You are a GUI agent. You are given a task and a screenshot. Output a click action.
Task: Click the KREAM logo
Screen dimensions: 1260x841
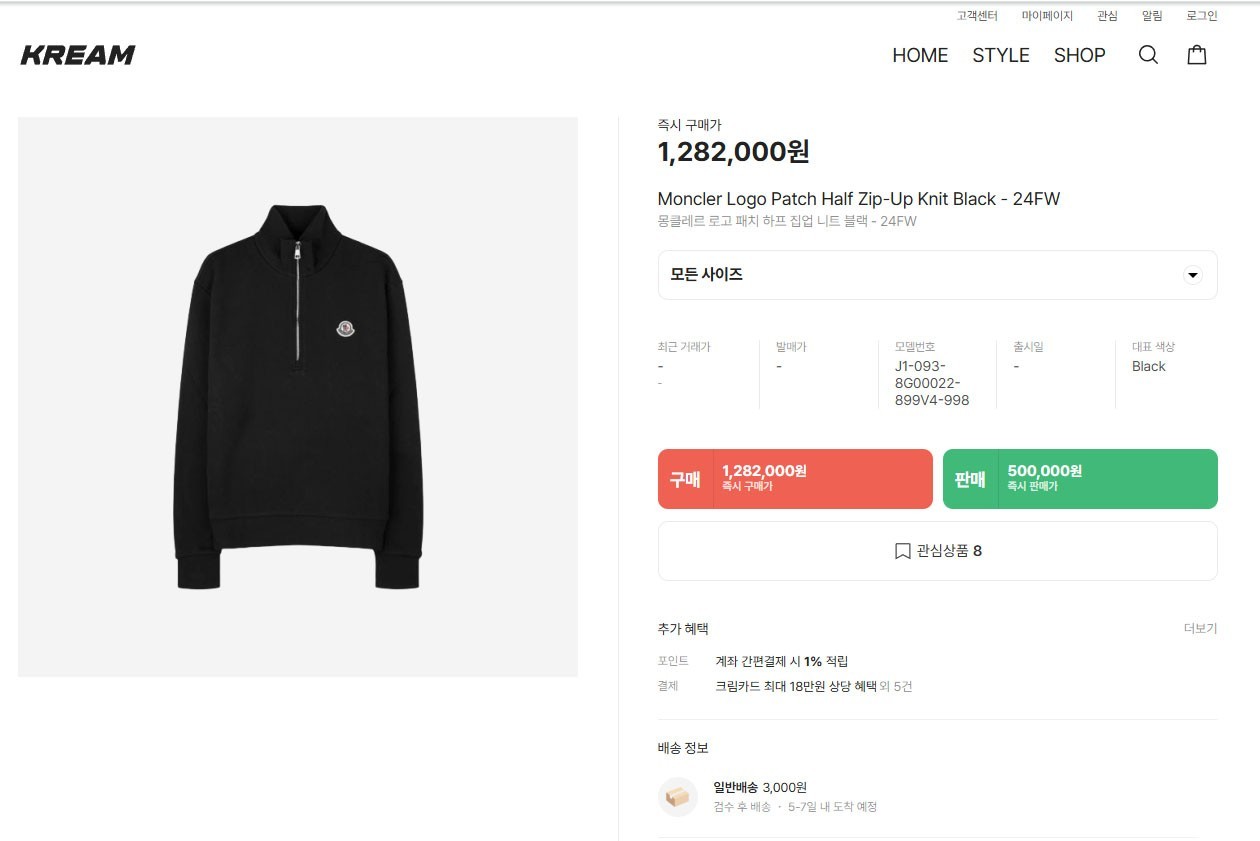78,55
